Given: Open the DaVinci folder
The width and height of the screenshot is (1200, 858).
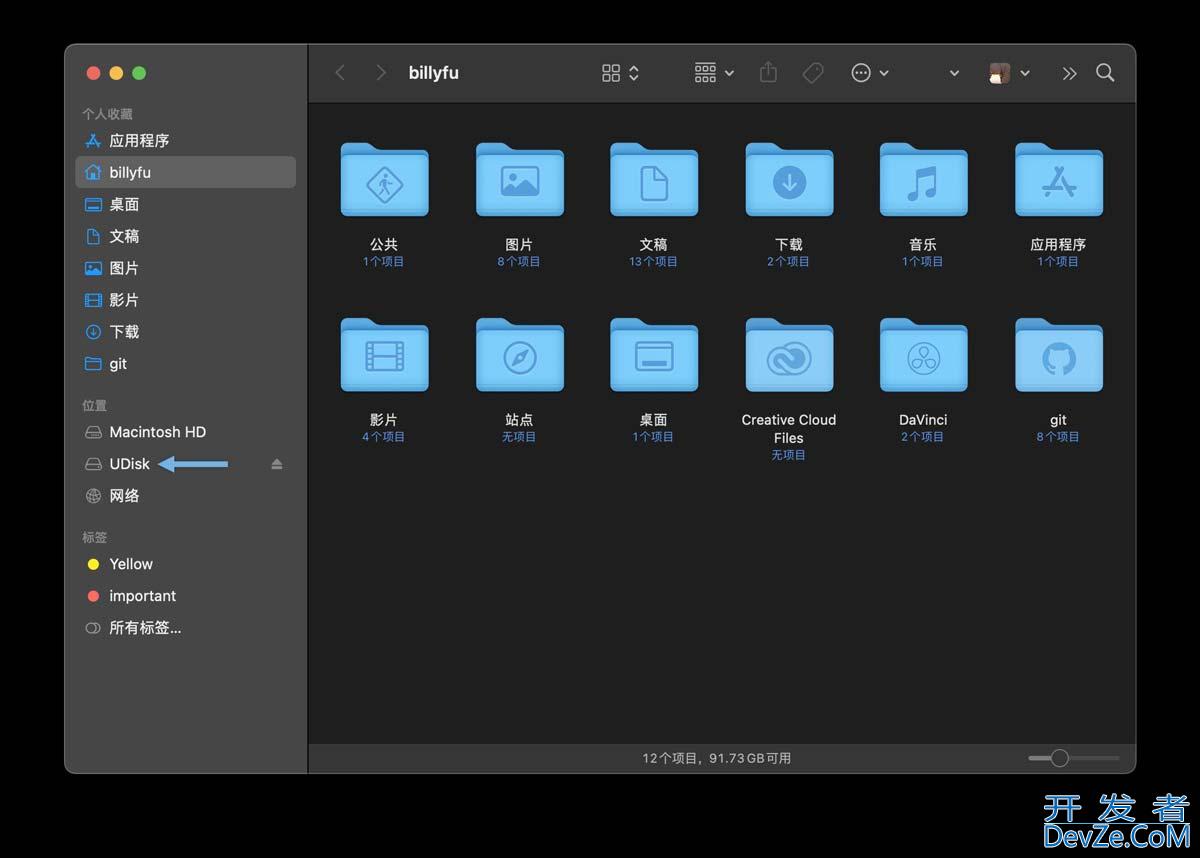Looking at the screenshot, I should pos(923,355).
